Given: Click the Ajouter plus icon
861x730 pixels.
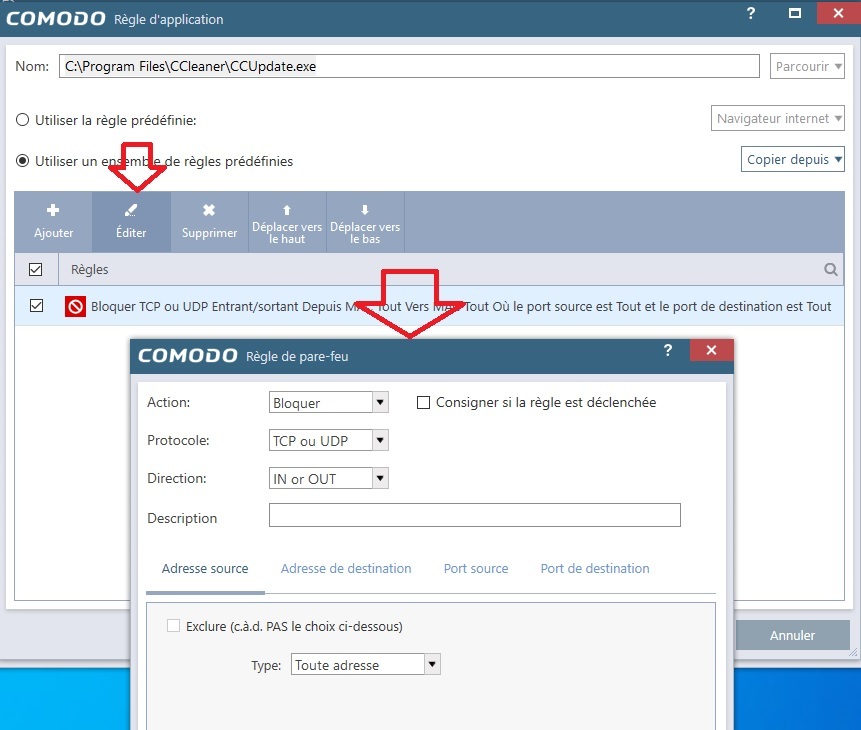Looking at the screenshot, I should coord(53,210).
